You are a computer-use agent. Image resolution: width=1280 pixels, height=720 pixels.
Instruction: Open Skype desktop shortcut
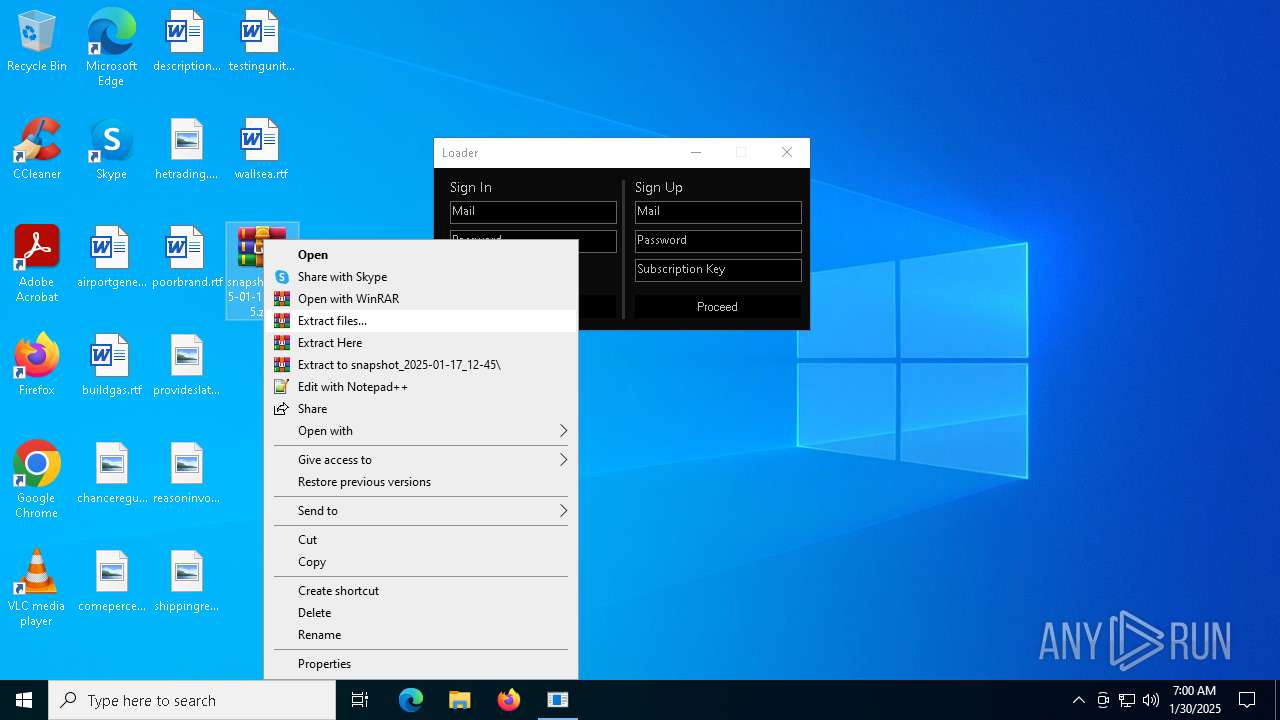coord(111,150)
